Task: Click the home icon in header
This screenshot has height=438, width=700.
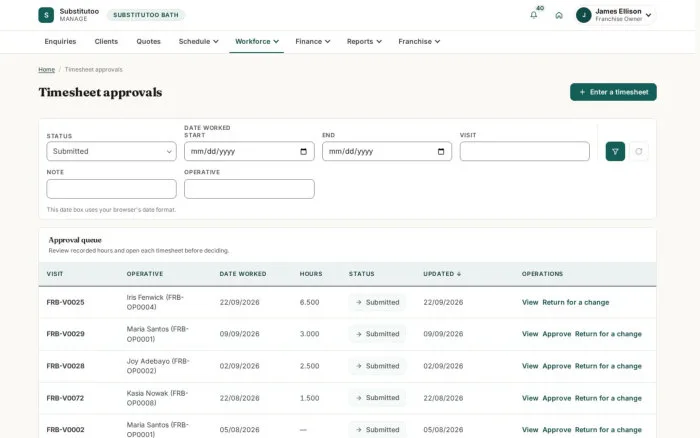Action: 559,15
